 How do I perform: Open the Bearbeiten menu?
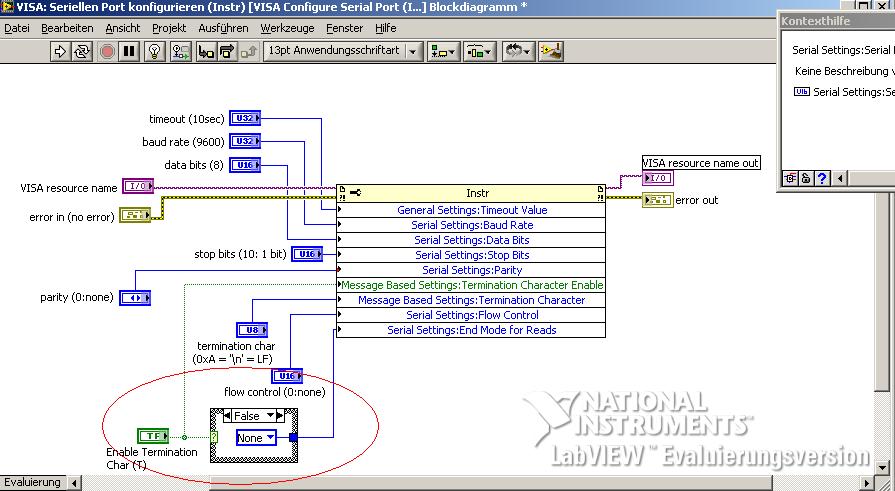[x=67, y=28]
